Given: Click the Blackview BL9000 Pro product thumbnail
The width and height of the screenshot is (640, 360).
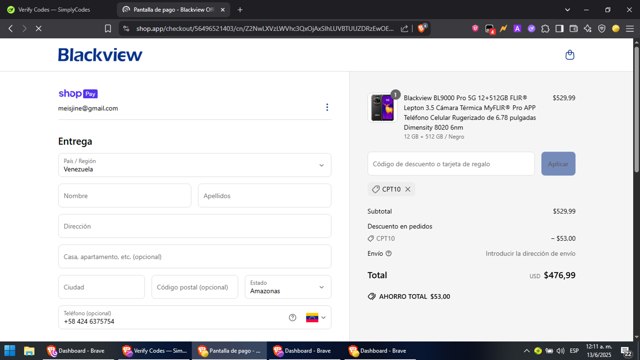Looking at the screenshot, I should 382,107.
